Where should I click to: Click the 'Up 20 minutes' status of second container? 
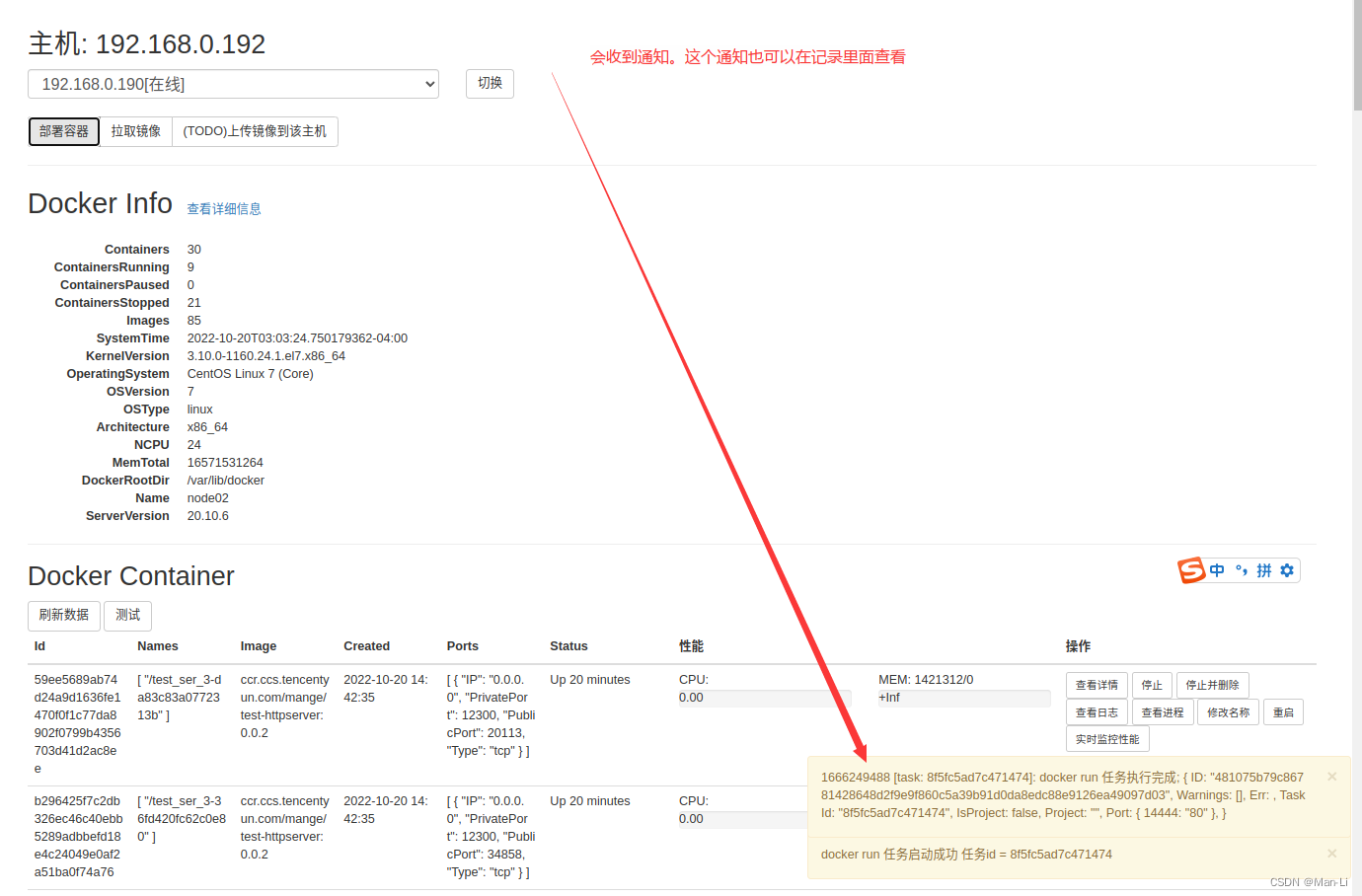(590, 801)
